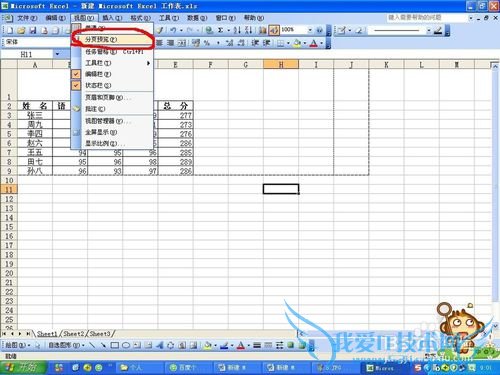
Task: Sort descending with the Z-A icon
Action: coord(248,30)
